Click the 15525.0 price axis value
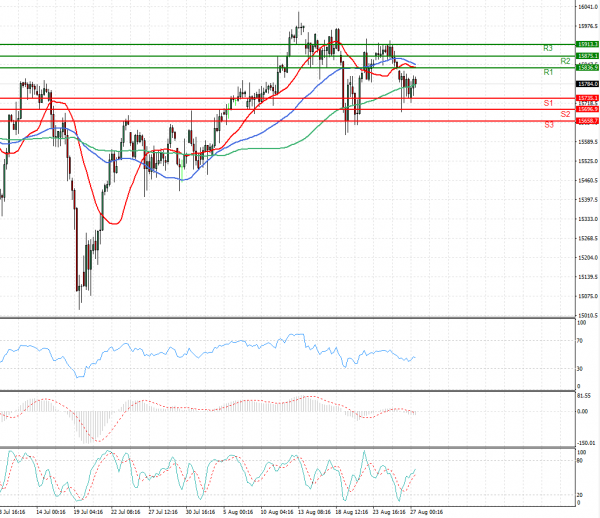 [x=588, y=161]
